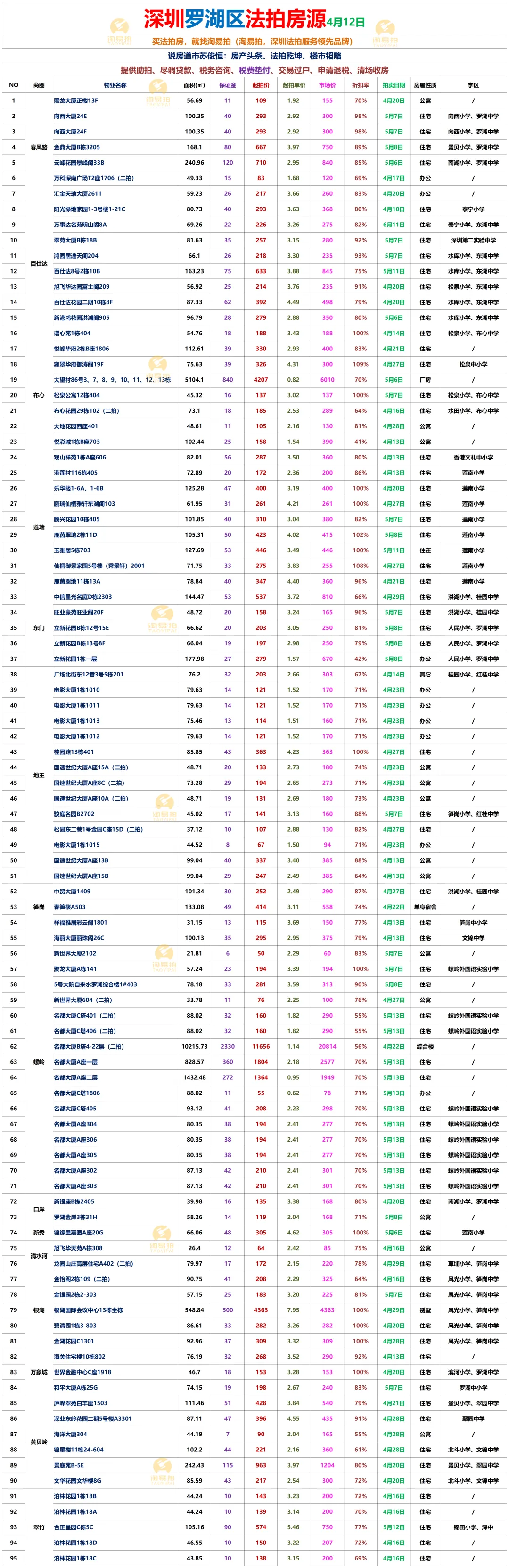
Task: Select the 房屋性质 column header
Action: [x=425, y=85]
